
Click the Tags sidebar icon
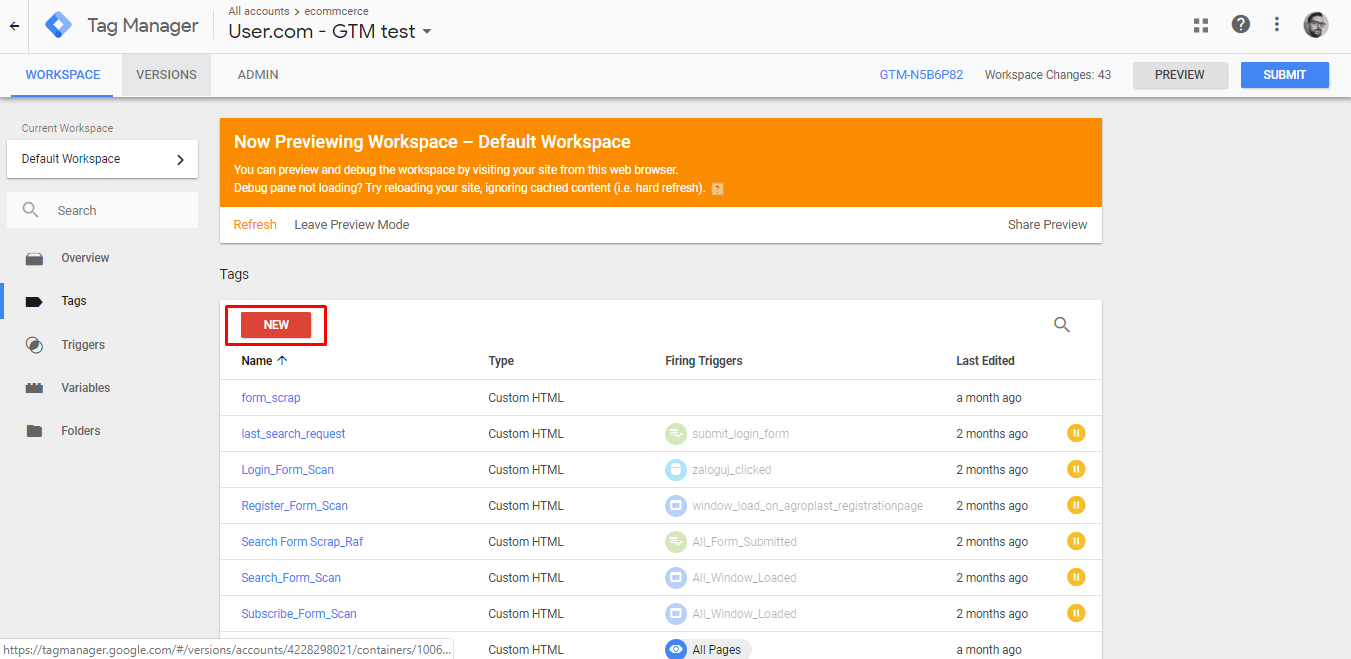35,302
